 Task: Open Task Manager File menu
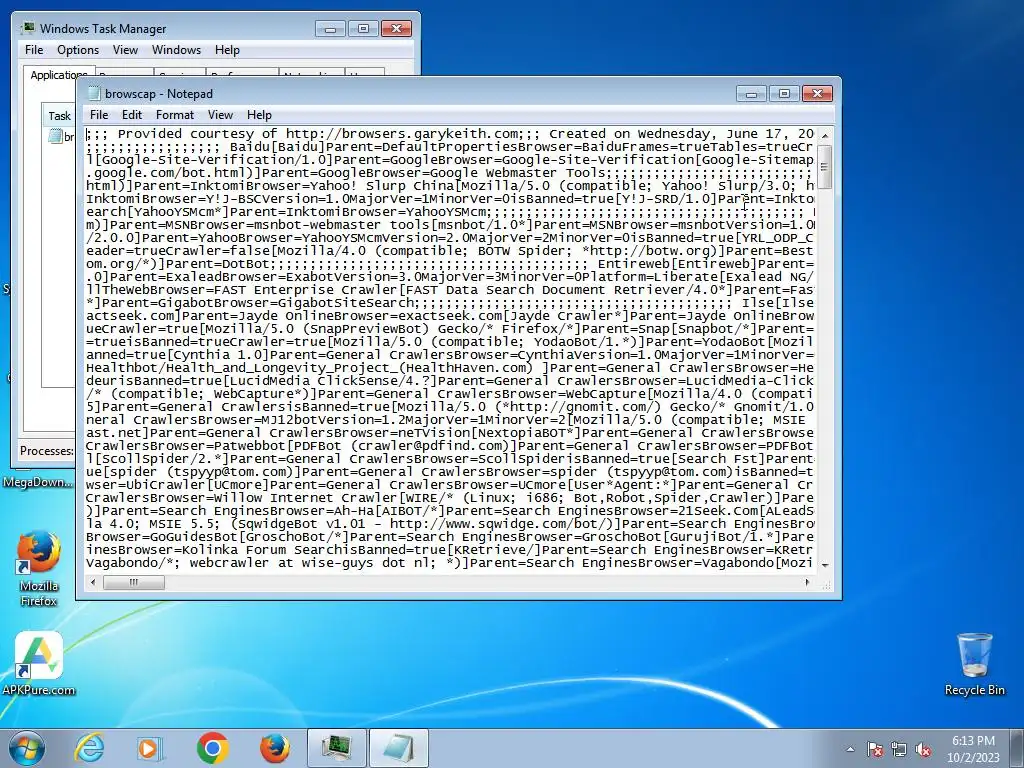(x=34, y=50)
